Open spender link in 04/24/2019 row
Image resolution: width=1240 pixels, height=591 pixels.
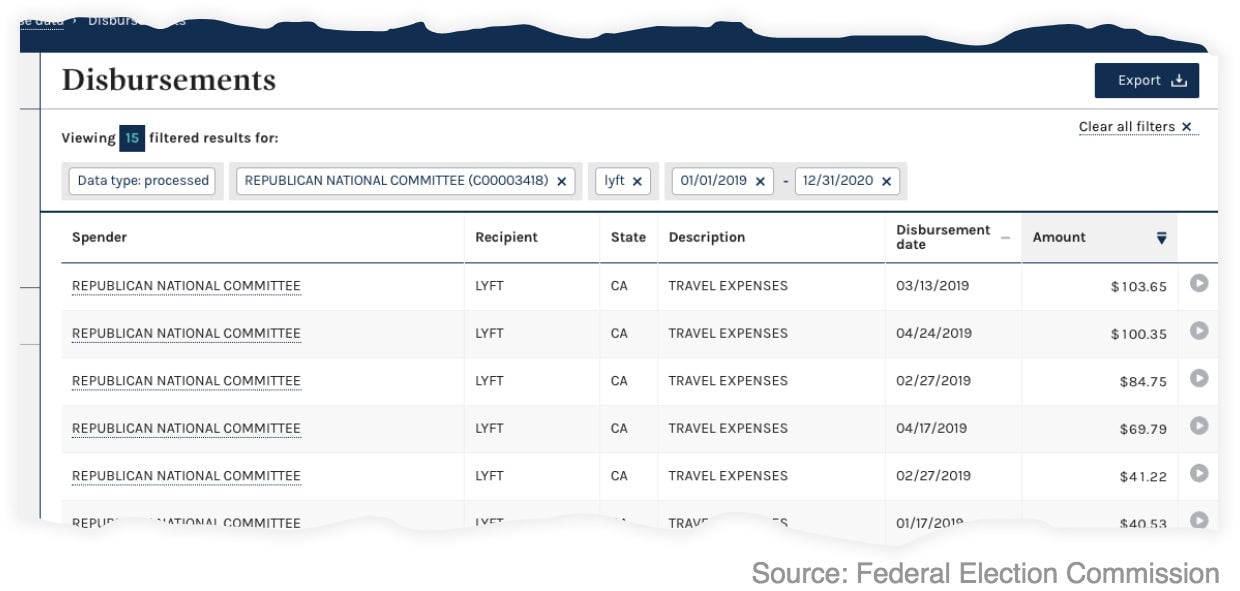coord(186,333)
